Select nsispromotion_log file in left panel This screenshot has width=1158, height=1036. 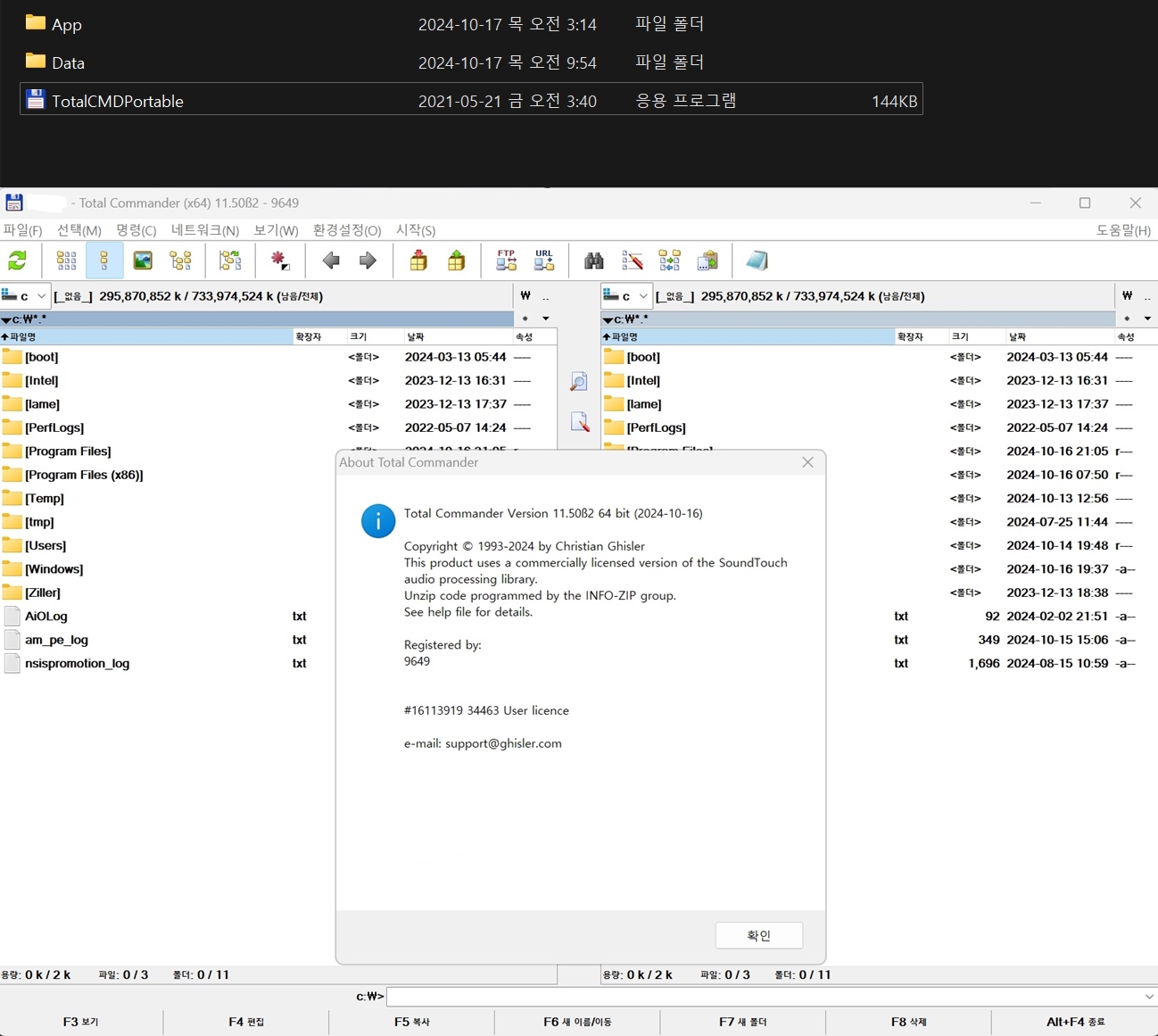[78, 664]
